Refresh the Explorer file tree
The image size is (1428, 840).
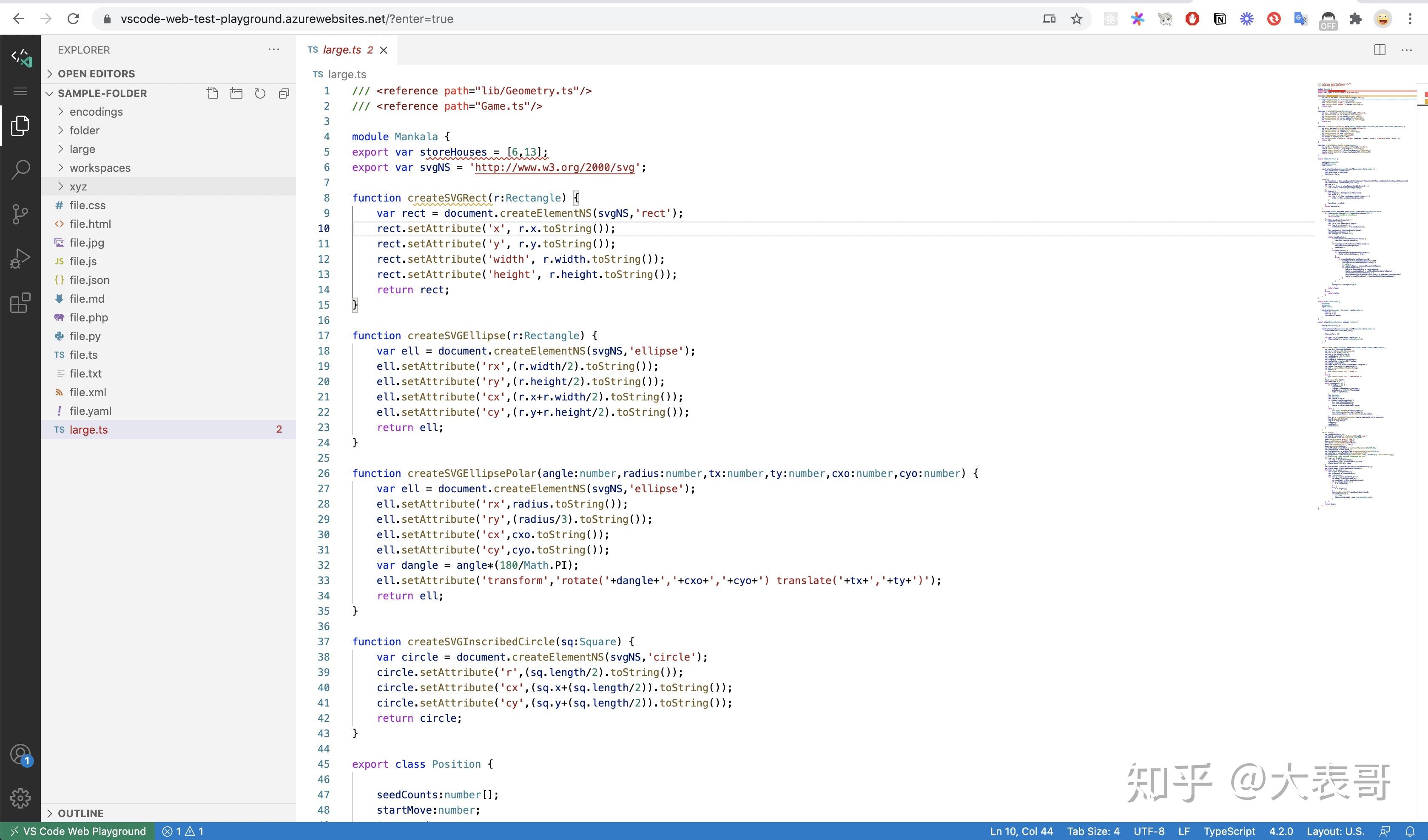260,93
